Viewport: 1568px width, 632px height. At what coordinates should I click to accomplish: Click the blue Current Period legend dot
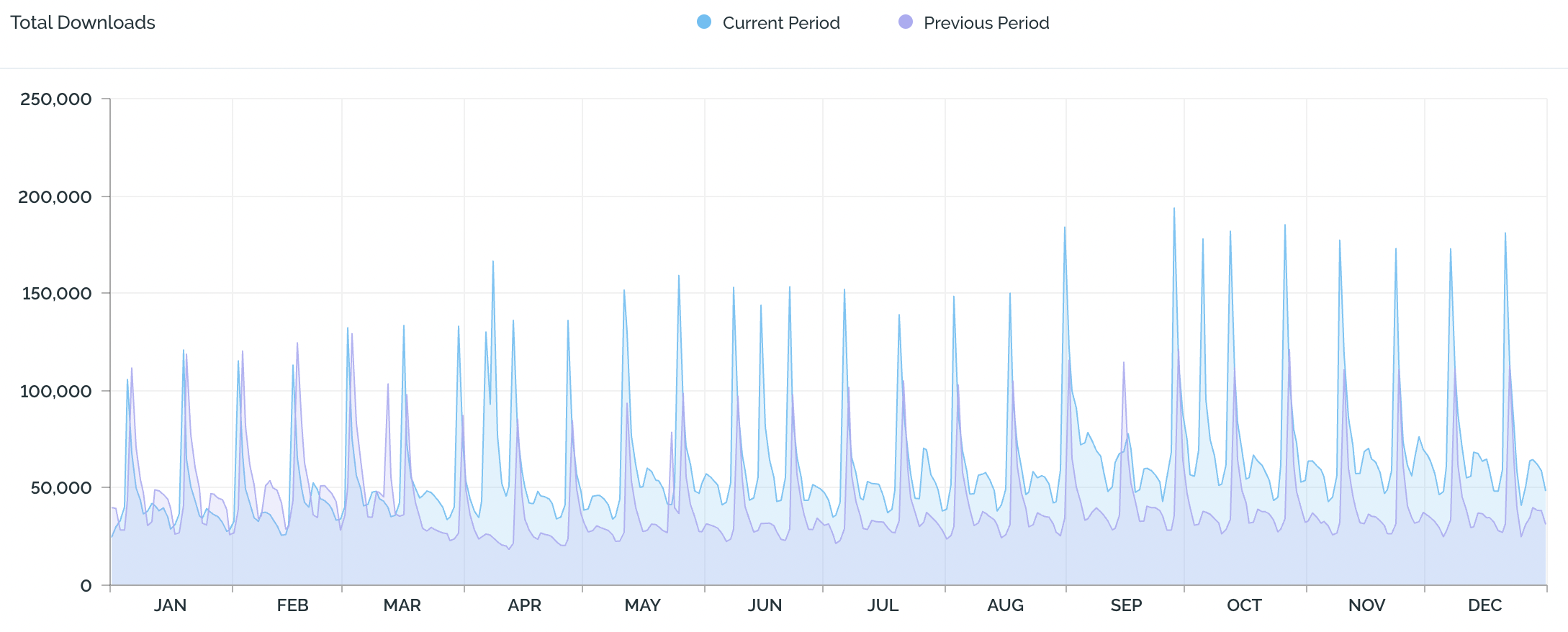704,22
